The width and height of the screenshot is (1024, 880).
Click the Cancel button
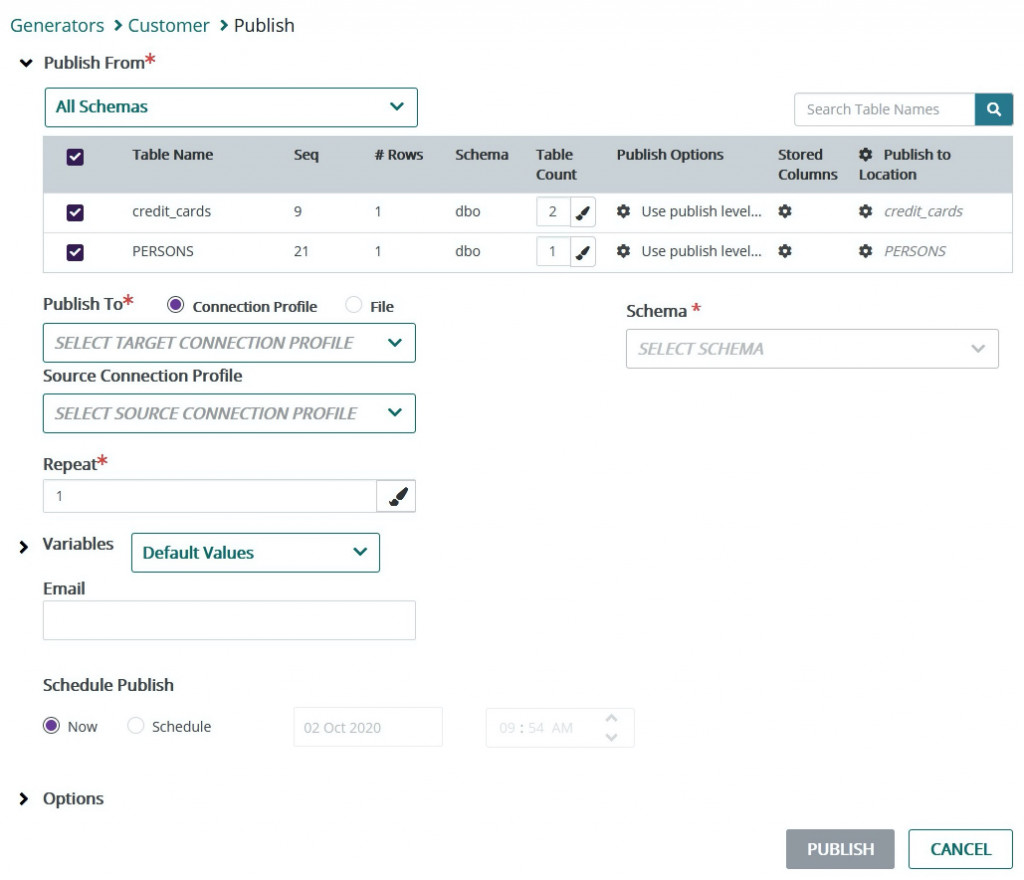(x=960, y=849)
